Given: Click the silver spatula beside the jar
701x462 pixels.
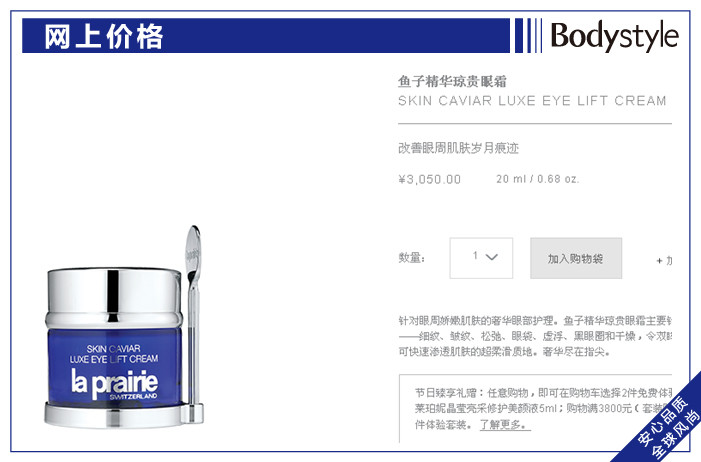Looking at the screenshot, I should tap(193, 324).
